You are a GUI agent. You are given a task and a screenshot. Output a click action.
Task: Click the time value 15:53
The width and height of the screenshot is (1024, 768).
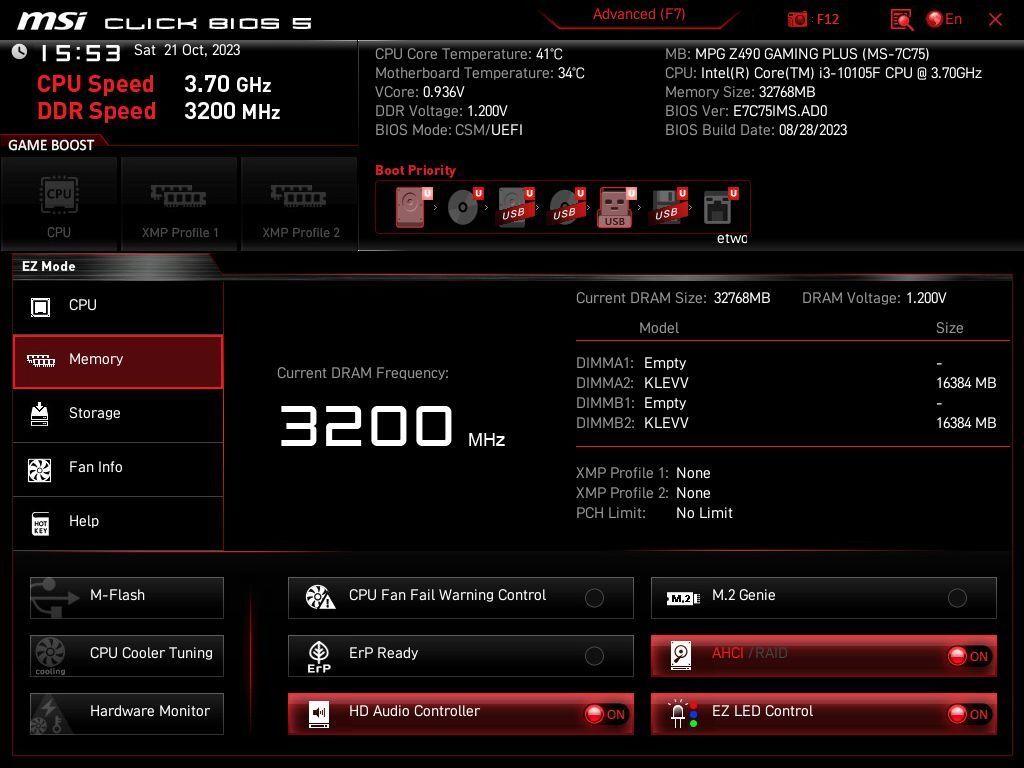point(80,53)
